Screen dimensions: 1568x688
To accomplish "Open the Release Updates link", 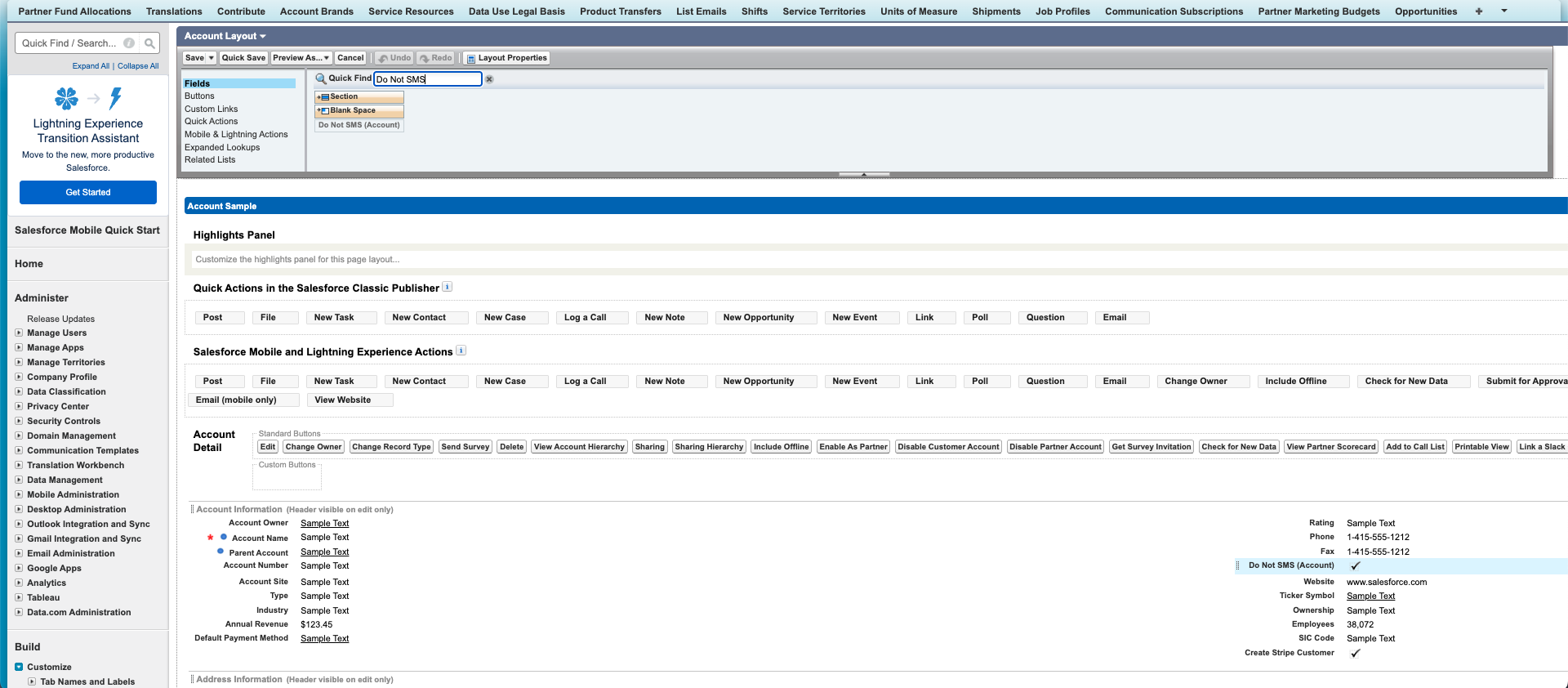I will 60,319.
